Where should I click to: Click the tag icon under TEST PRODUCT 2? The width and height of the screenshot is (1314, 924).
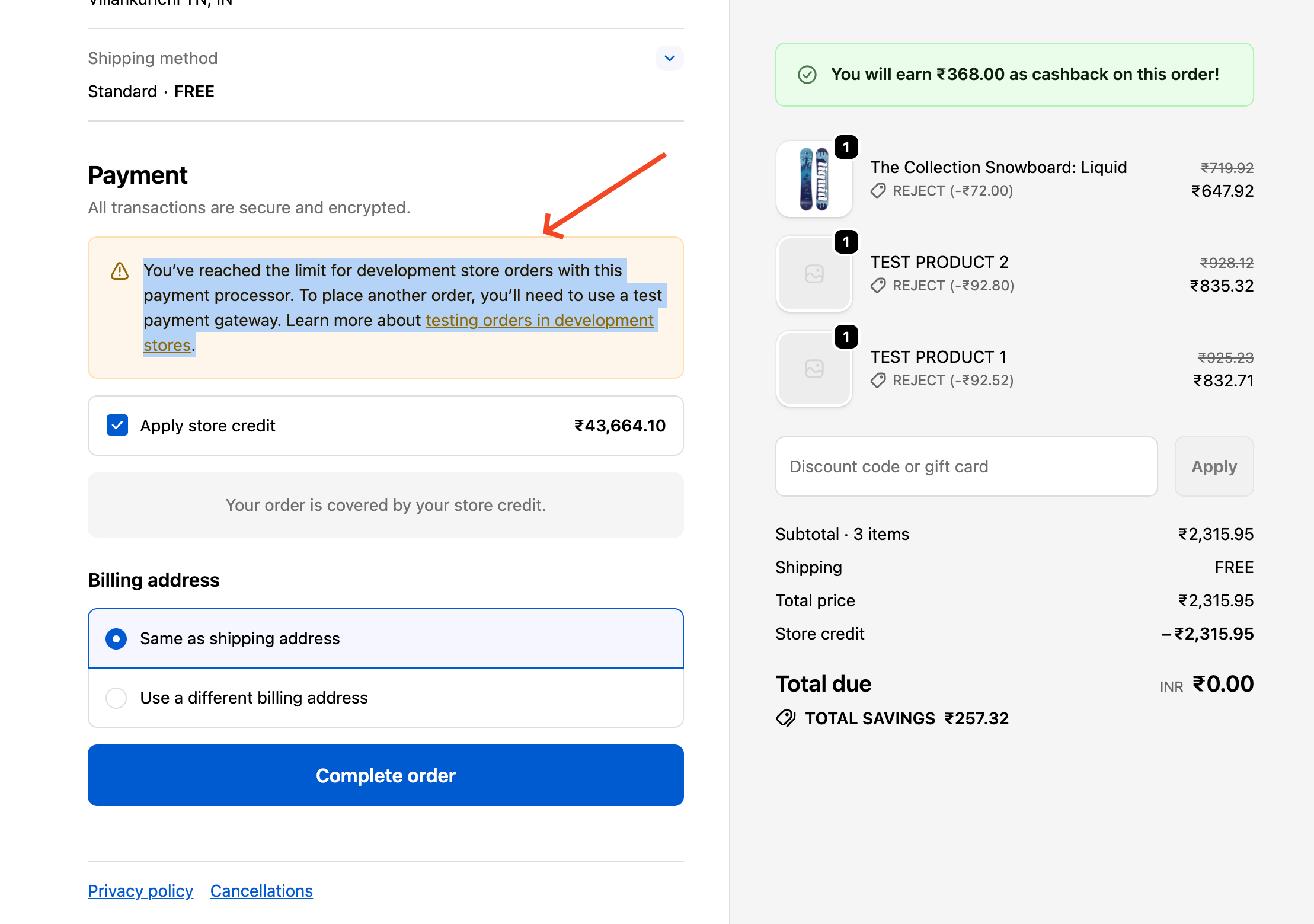(x=878, y=286)
